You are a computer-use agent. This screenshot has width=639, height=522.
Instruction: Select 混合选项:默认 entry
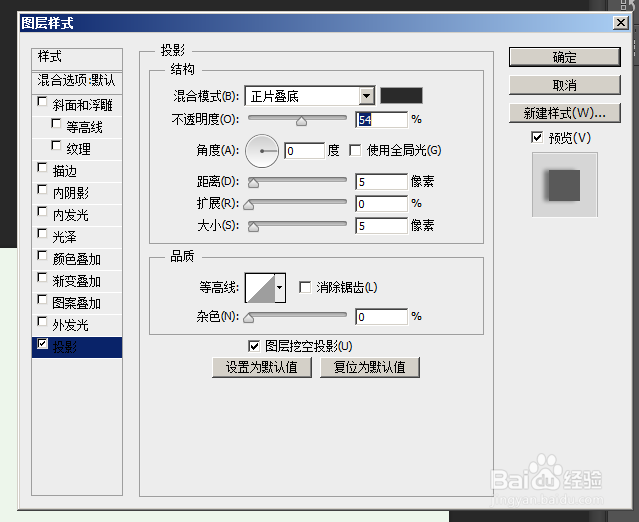coord(77,81)
